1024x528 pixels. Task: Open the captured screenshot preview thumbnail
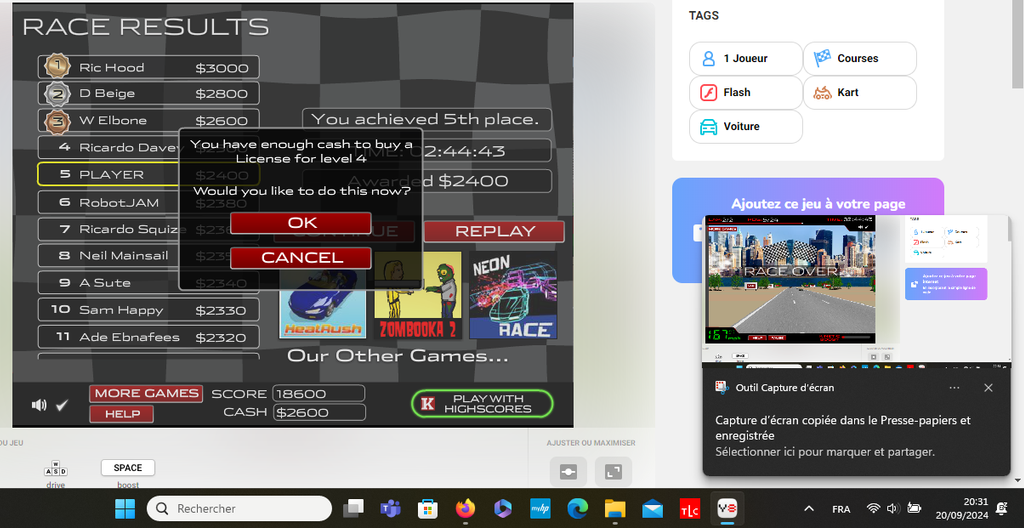click(x=856, y=289)
